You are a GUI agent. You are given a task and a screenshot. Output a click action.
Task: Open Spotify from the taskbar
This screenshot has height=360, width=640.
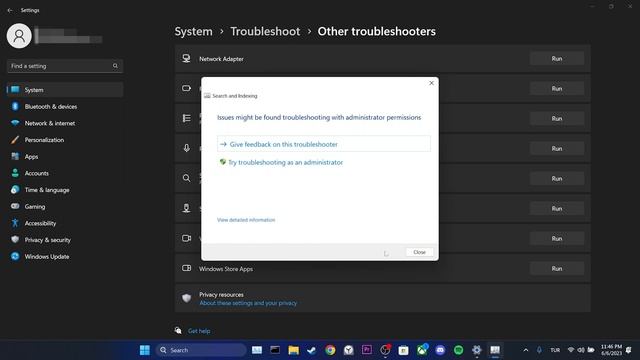point(458,350)
